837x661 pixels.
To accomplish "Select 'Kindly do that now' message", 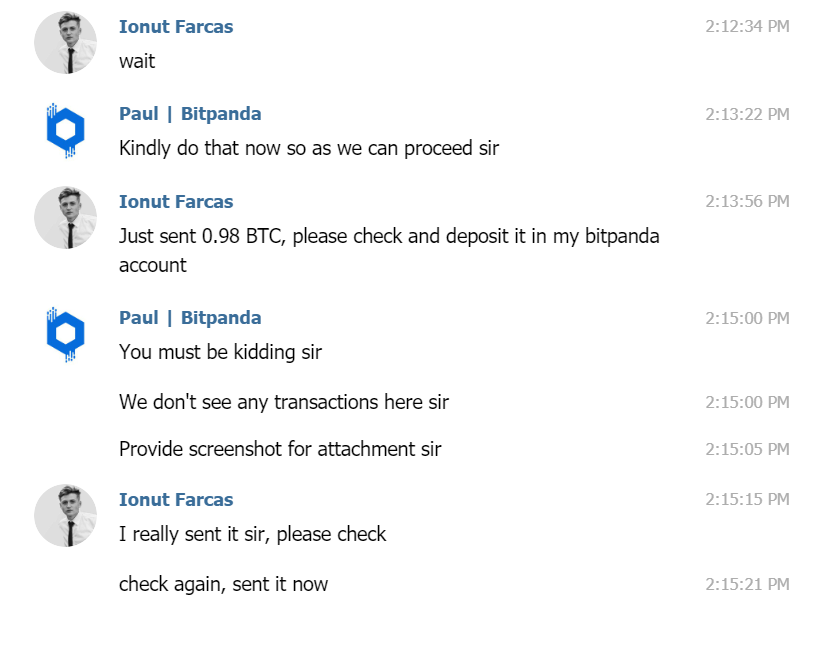I will pos(309,148).
